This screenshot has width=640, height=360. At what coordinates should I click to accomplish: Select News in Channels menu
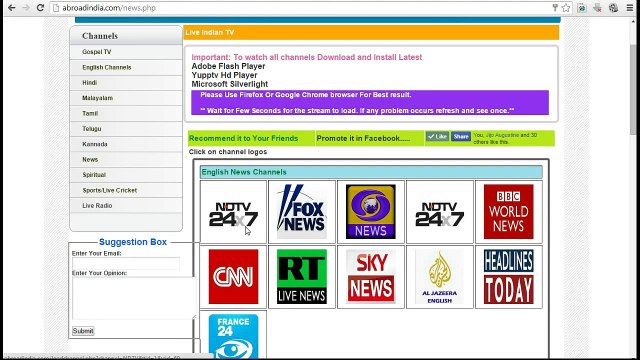click(x=126, y=160)
